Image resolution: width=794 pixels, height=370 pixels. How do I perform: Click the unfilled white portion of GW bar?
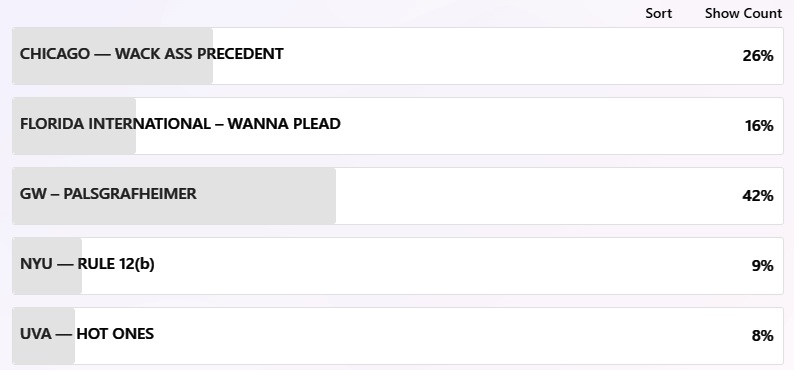click(537, 195)
